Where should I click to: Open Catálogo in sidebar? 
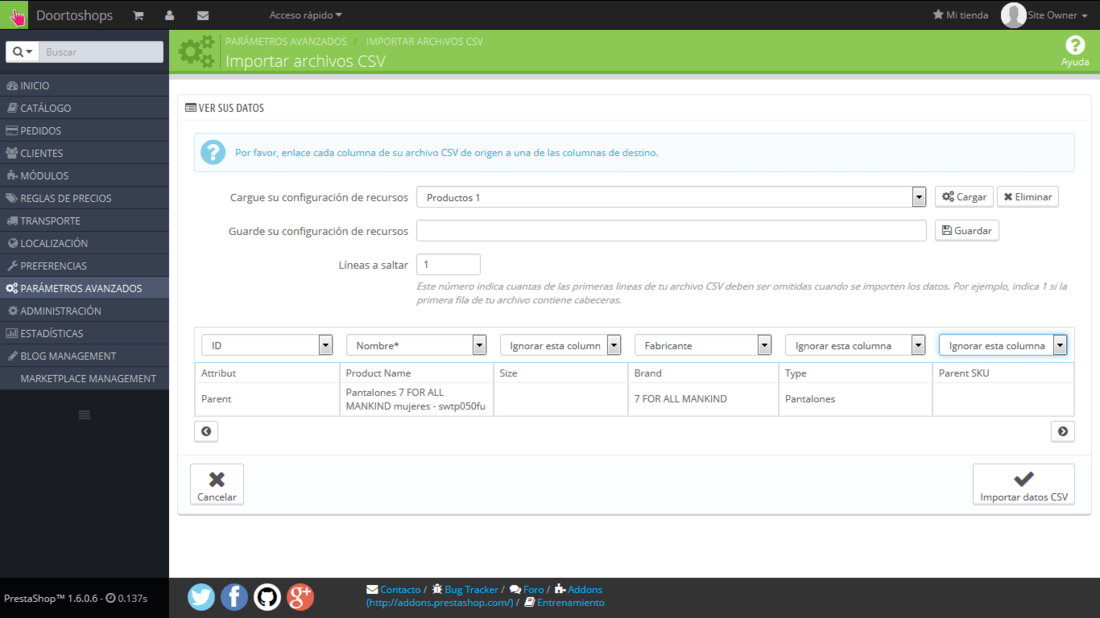(x=84, y=108)
